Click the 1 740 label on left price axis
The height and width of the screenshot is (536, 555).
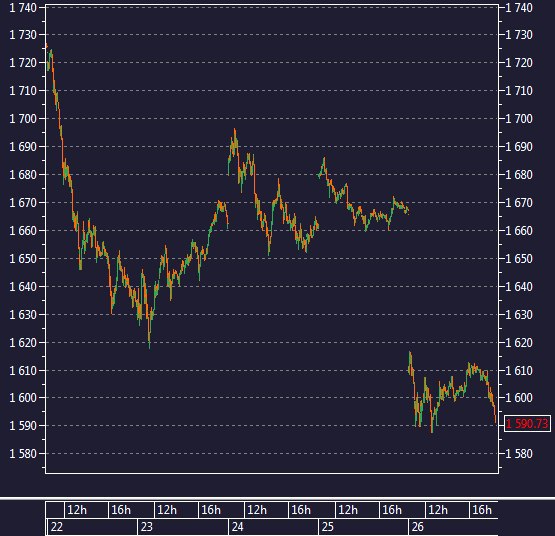[23, 7]
